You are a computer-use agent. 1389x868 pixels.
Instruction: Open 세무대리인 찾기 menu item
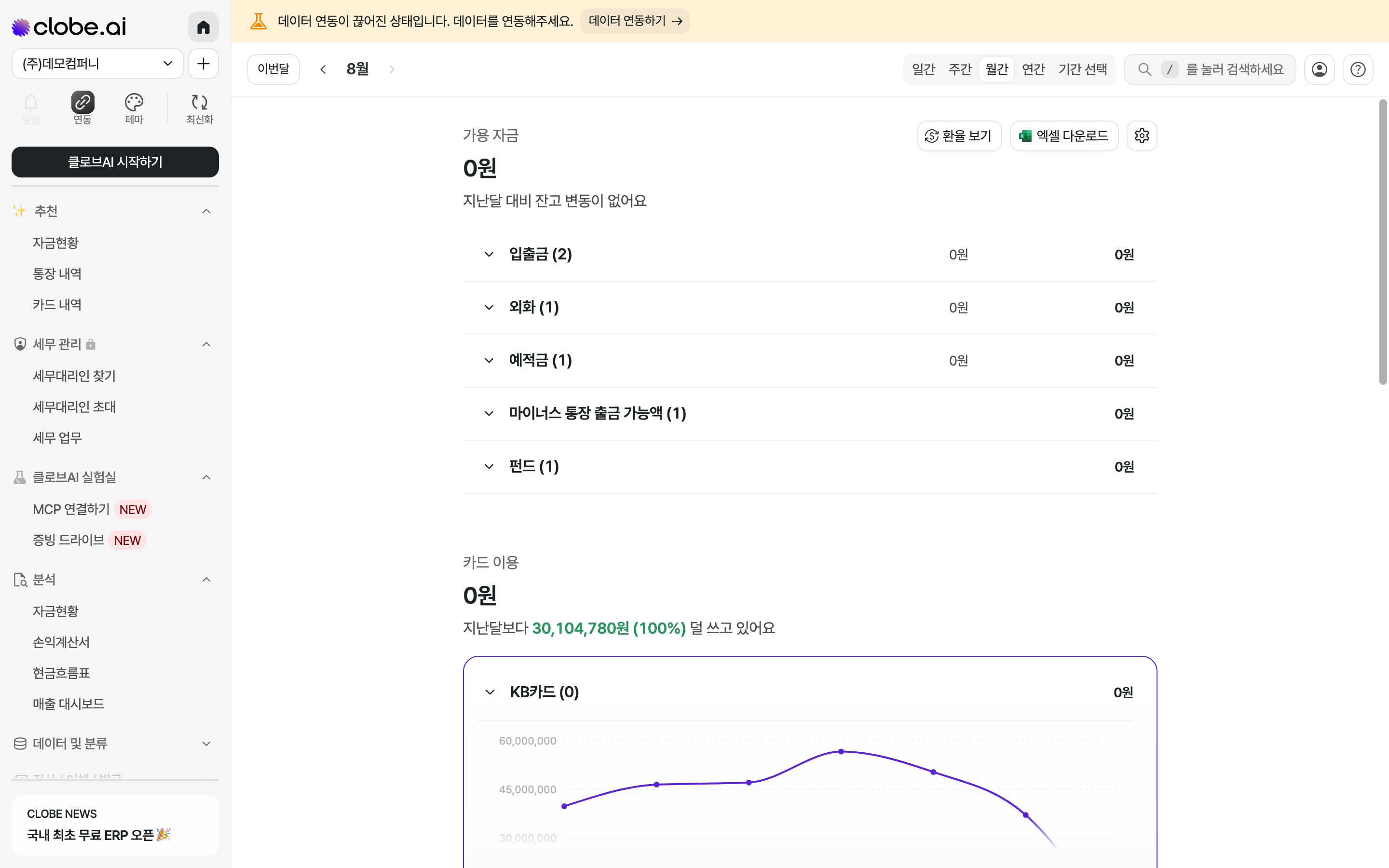tap(74, 376)
